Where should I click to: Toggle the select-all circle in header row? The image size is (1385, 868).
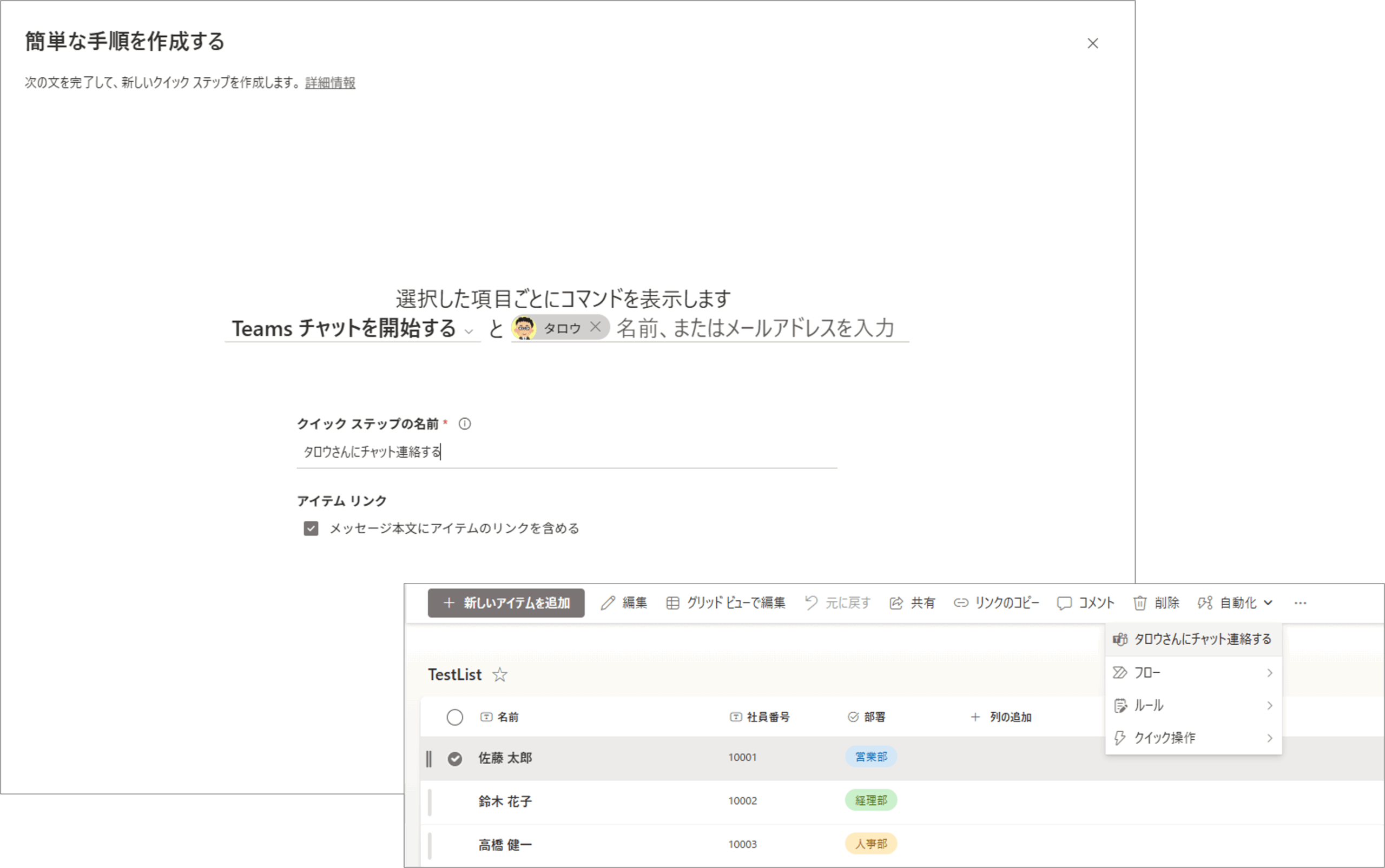[454, 717]
